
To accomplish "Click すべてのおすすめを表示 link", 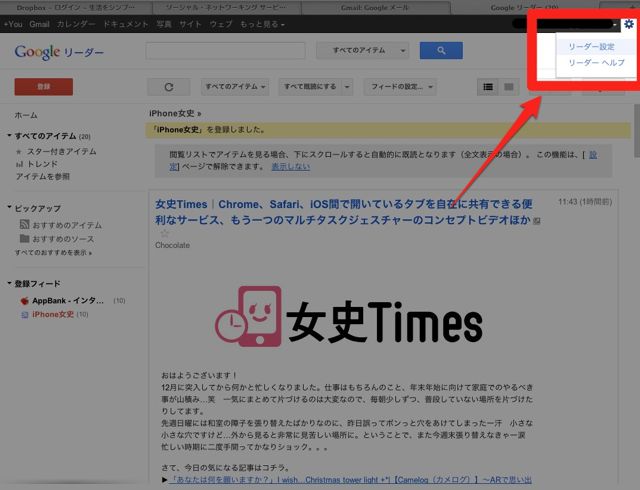I will [53, 253].
